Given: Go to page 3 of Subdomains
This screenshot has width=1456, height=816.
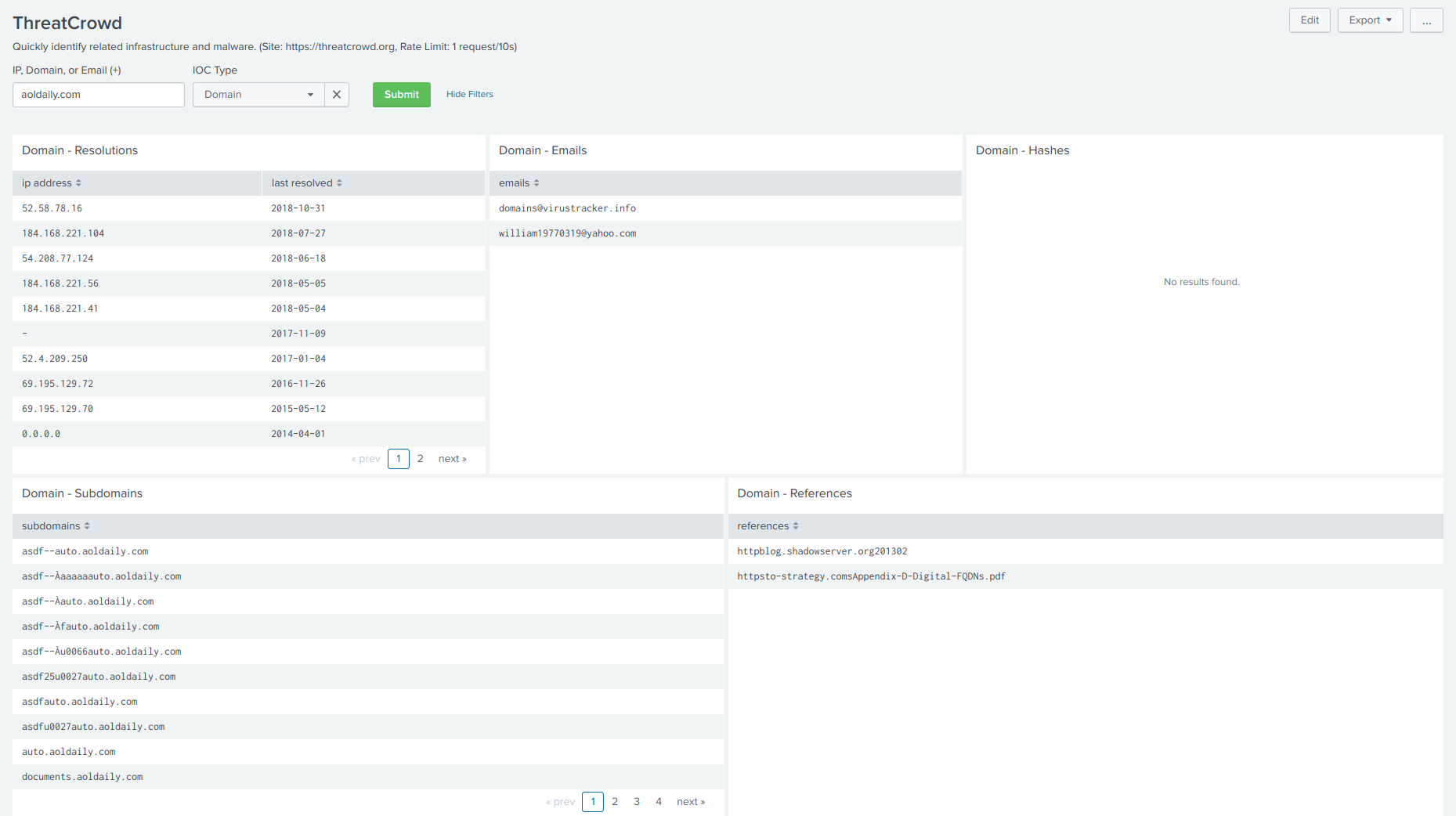Looking at the screenshot, I should [637, 802].
